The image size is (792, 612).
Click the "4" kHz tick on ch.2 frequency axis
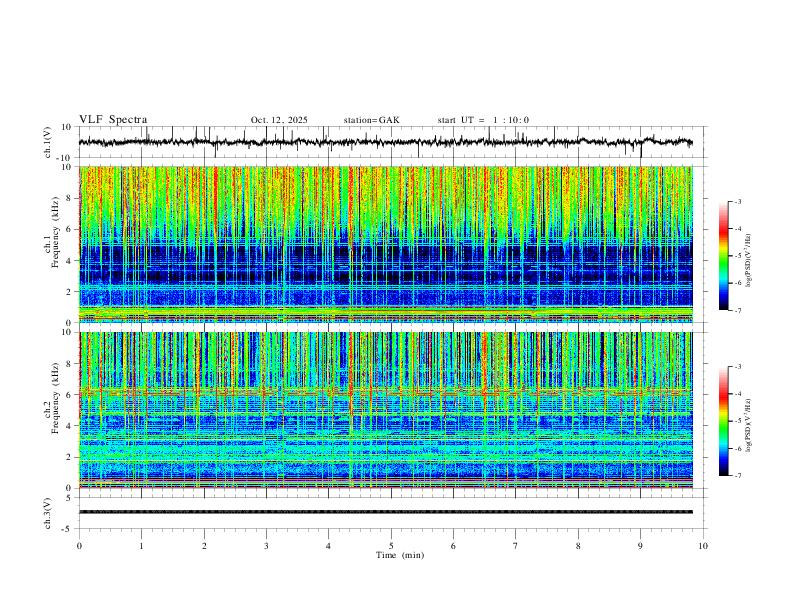tap(70, 426)
